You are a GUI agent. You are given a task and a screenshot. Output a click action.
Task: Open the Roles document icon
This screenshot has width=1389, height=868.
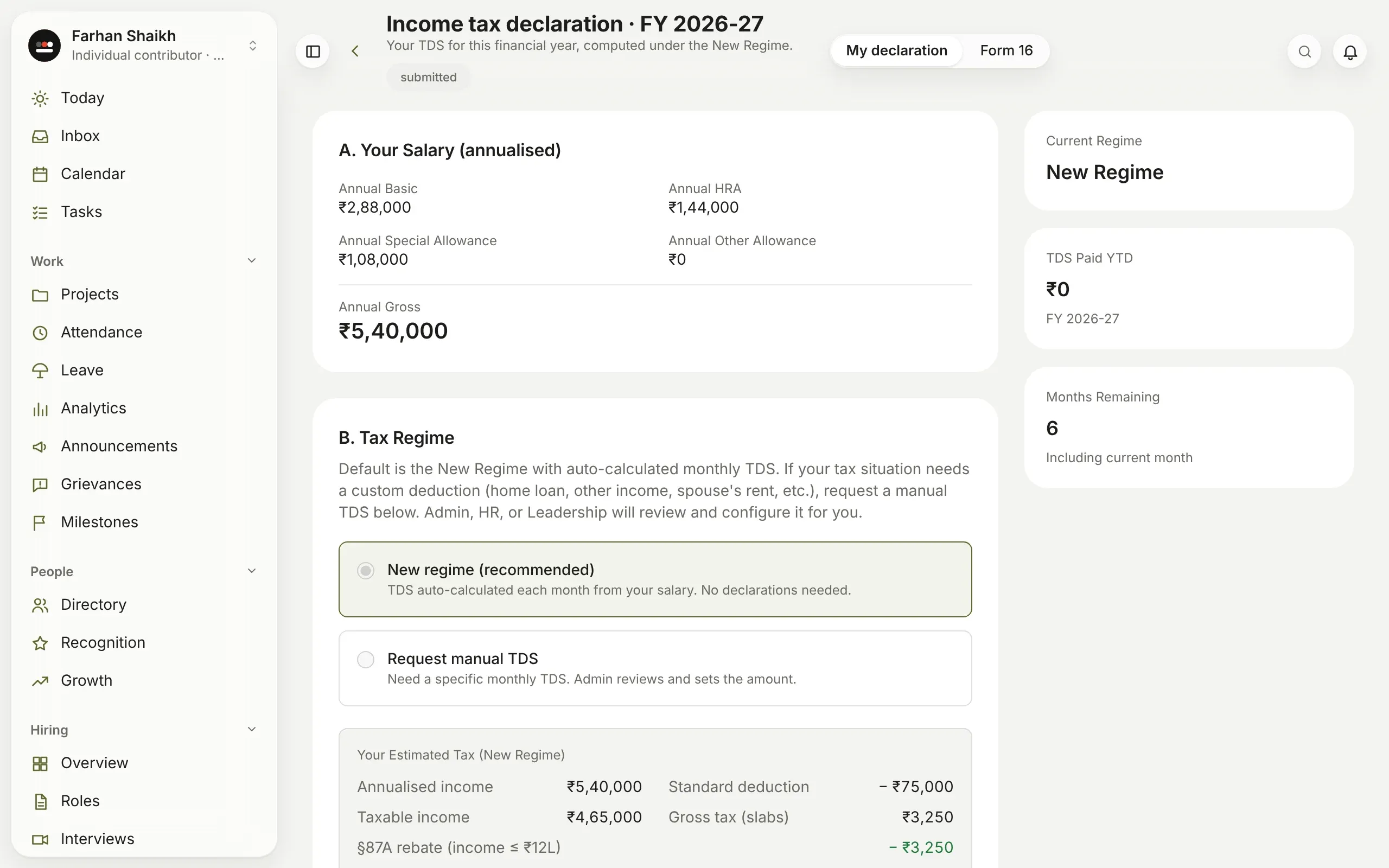pos(40,801)
